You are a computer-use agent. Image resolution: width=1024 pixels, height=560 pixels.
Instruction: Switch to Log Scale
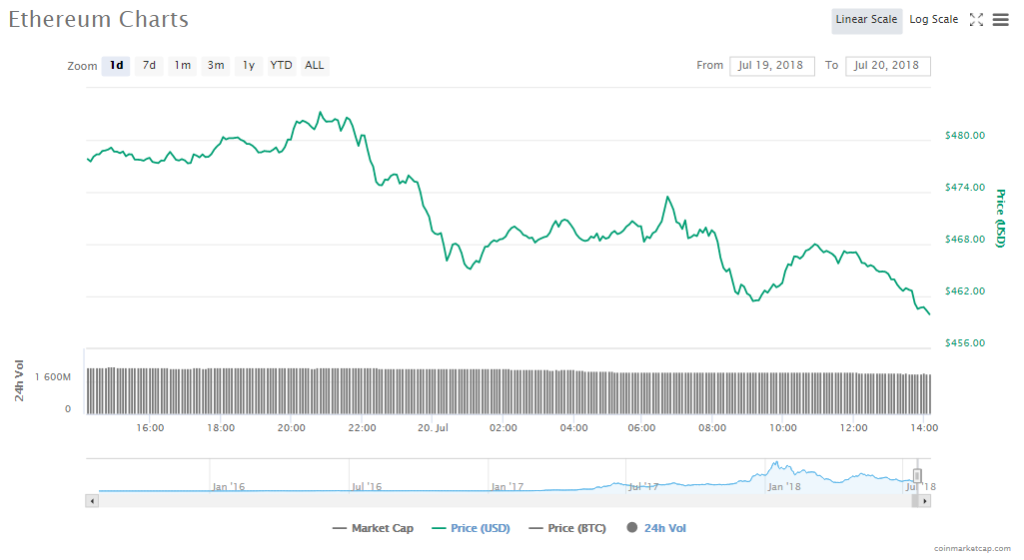pos(933,20)
